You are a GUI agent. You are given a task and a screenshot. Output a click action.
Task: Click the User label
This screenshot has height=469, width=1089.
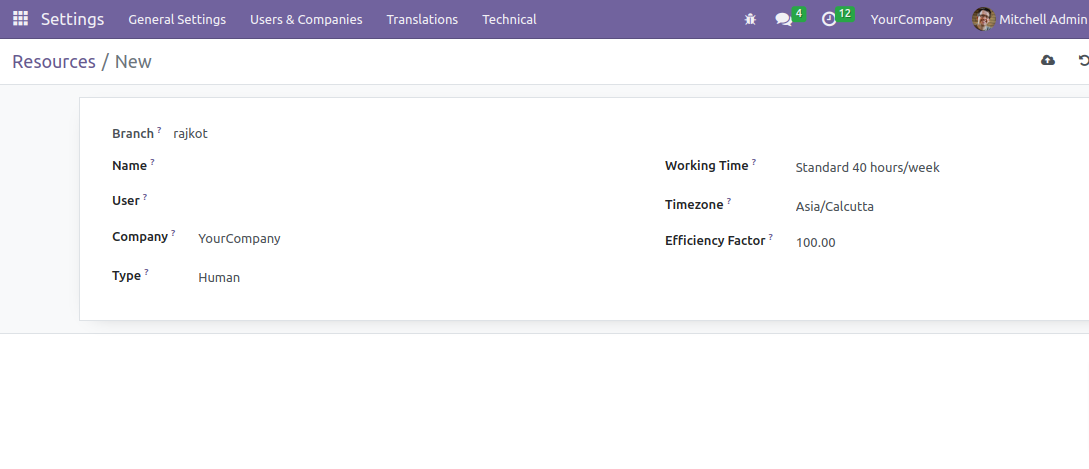coord(126,200)
